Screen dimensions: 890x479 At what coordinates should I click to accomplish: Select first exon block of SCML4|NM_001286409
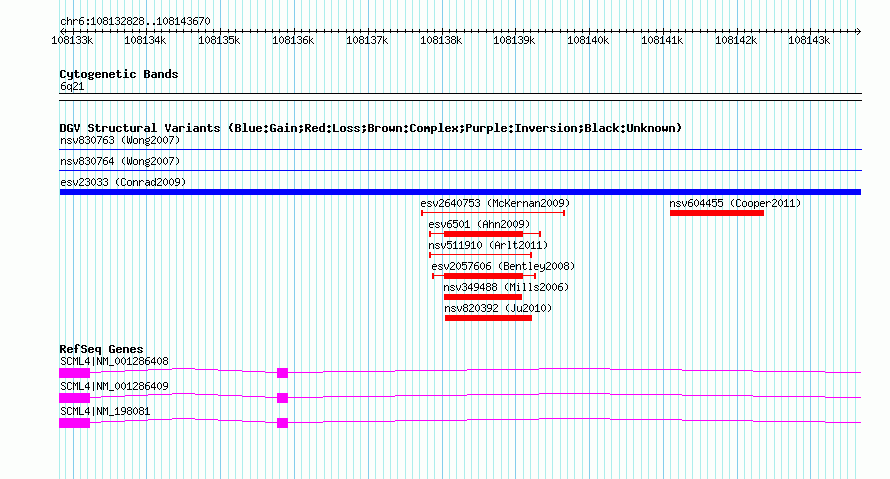tap(74, 398)
